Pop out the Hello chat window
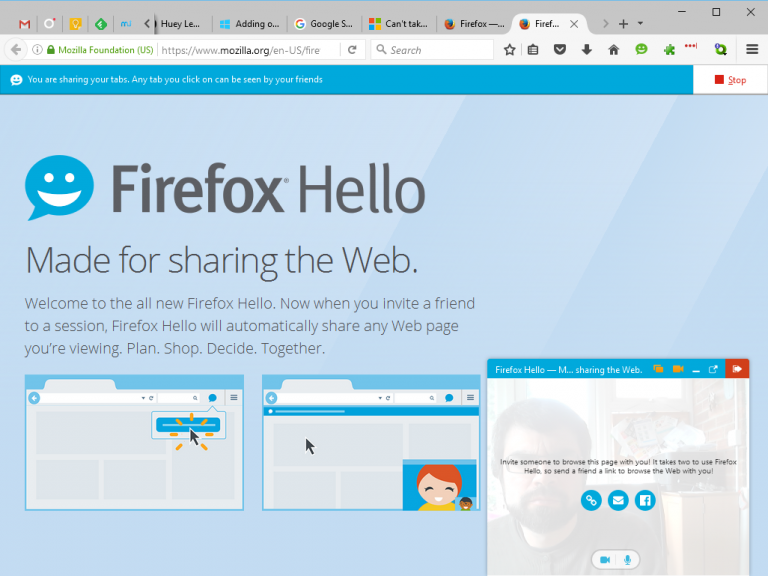Viewport: 768px width, 576px height. click(x=713, y=369)
